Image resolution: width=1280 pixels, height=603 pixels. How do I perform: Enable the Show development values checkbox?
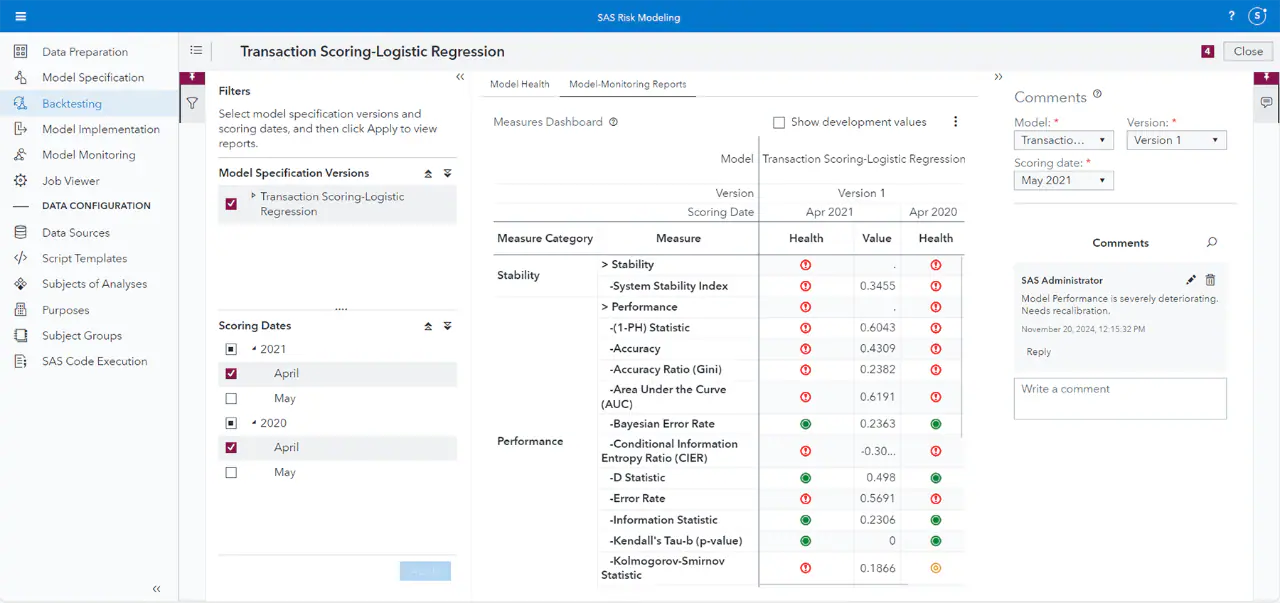click(778, 121)
